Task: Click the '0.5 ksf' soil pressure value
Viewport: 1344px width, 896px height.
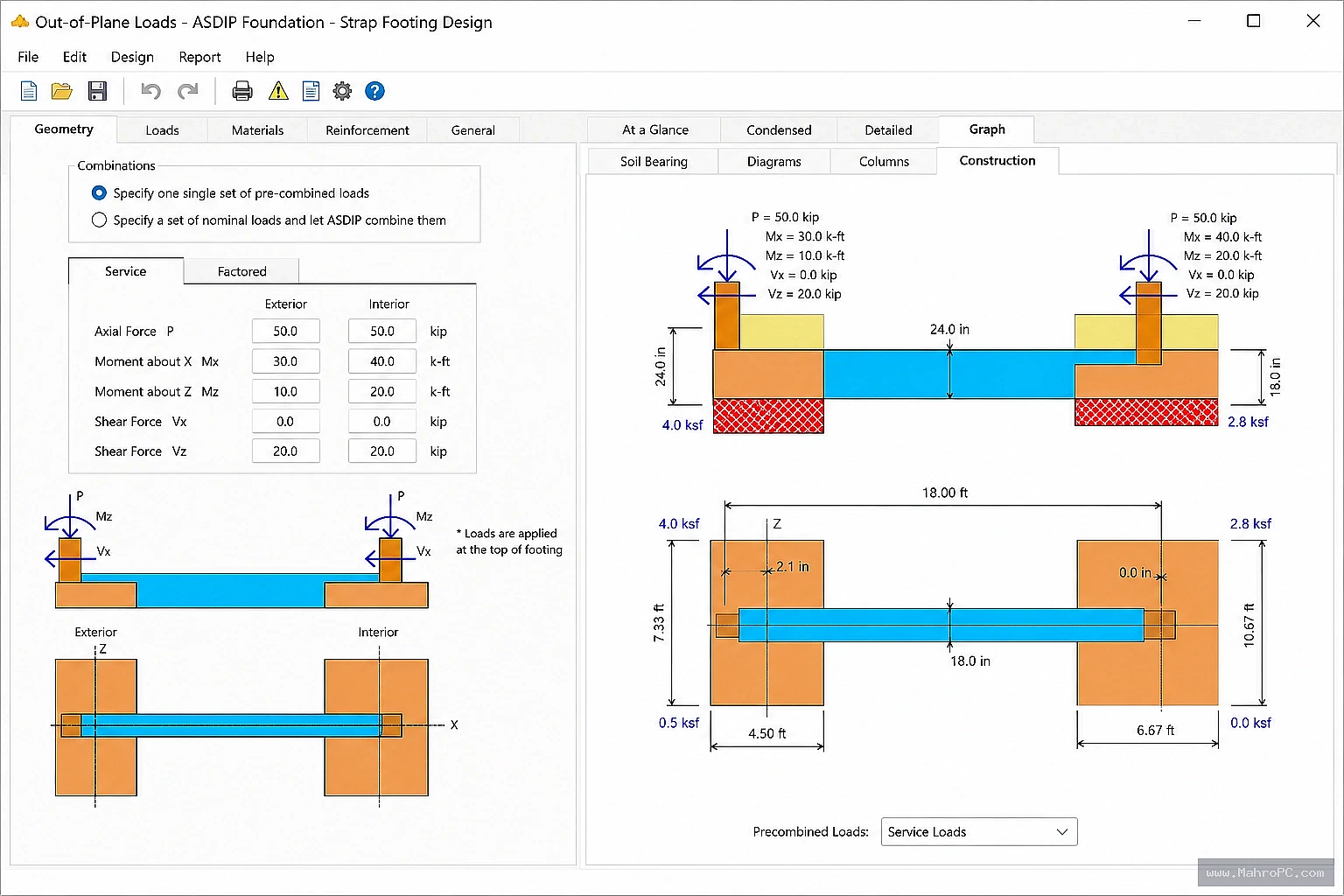Action: (679, 723)
